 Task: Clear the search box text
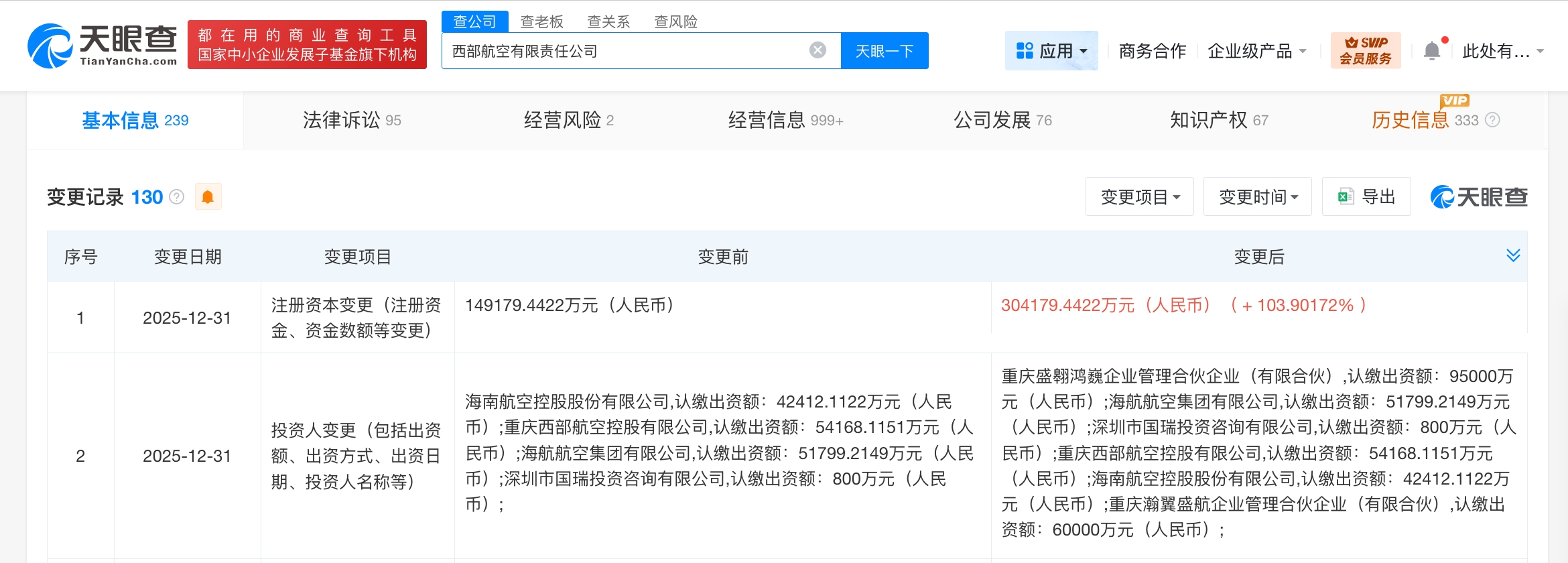coord(818,50)
